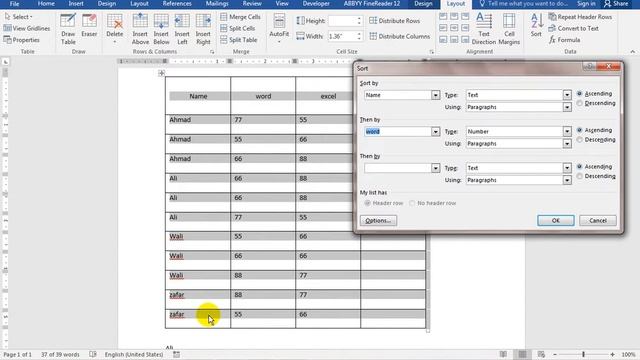The width and height of the screenshot is (640, 360).
Task: Select Ascending for second Then by
Action: 594,167
